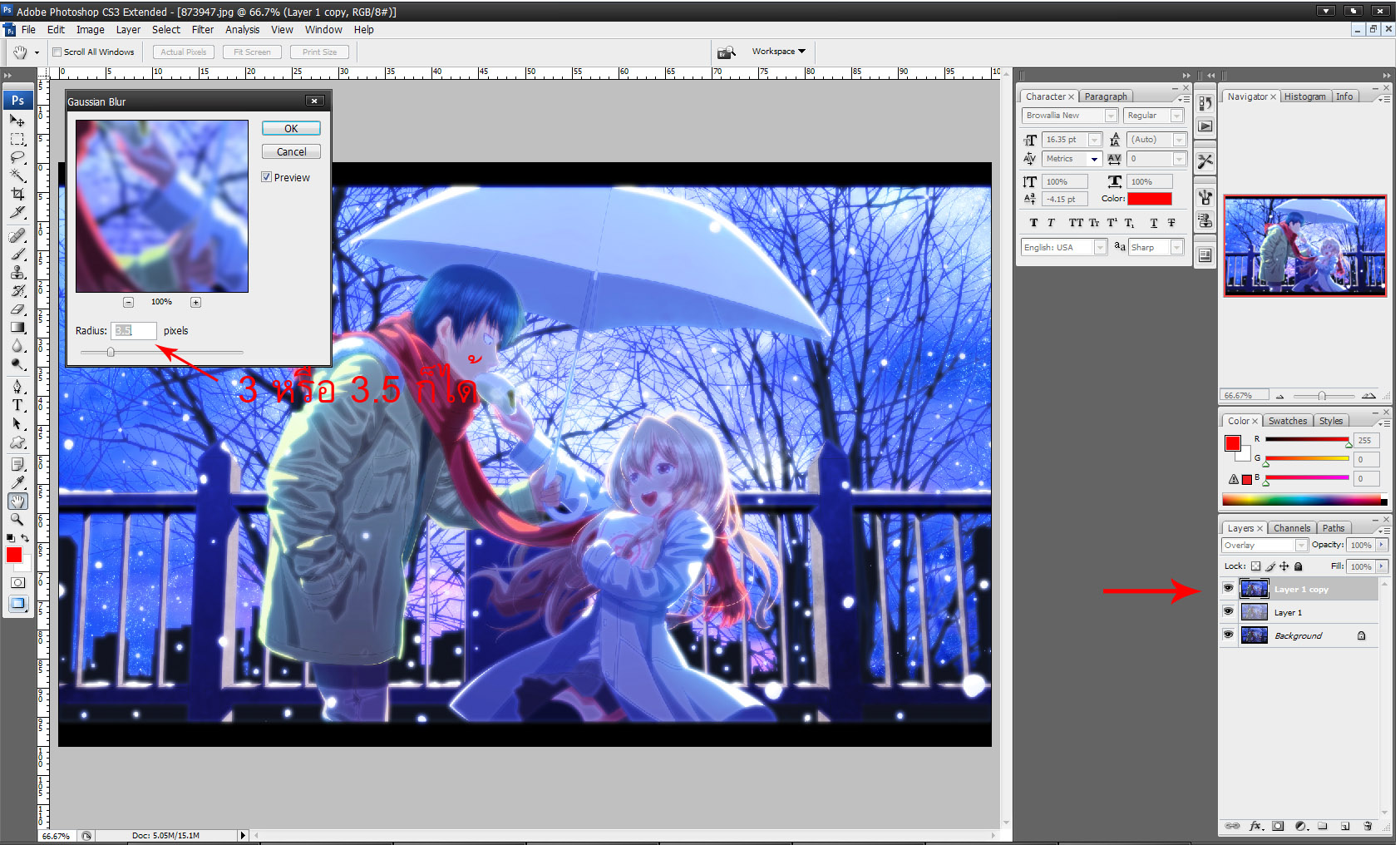
Task: Toggle Lock transparent pixels
Action: tap(1255, 566)
